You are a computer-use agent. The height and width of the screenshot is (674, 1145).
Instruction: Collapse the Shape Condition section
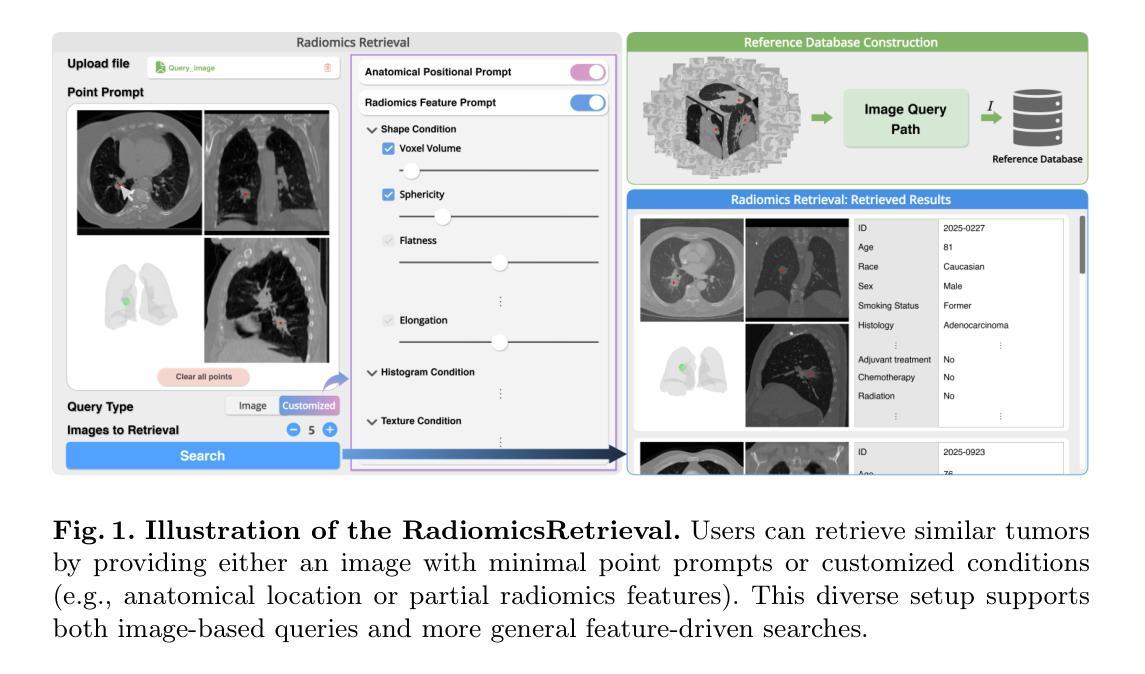pos(372,129)
